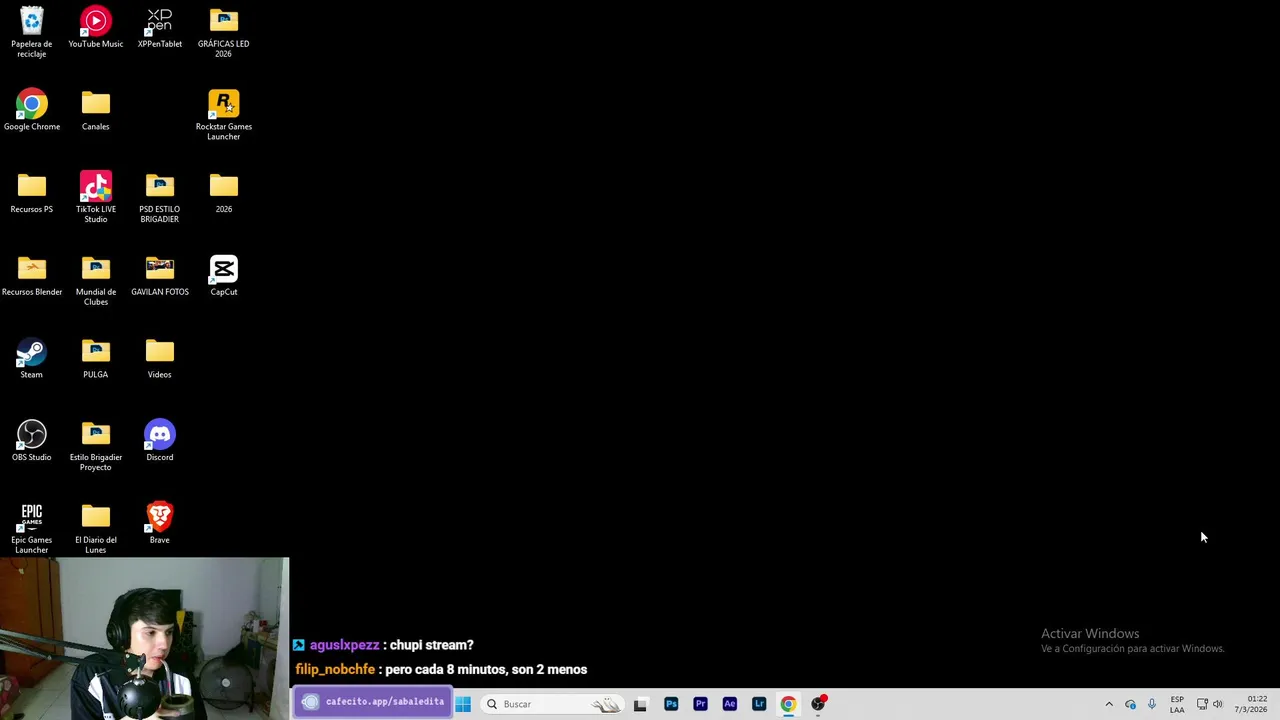The width and height of the screenshot is (1280, 720).
Task: Launch Brave browser shortcut
Action: pos(160,524)
